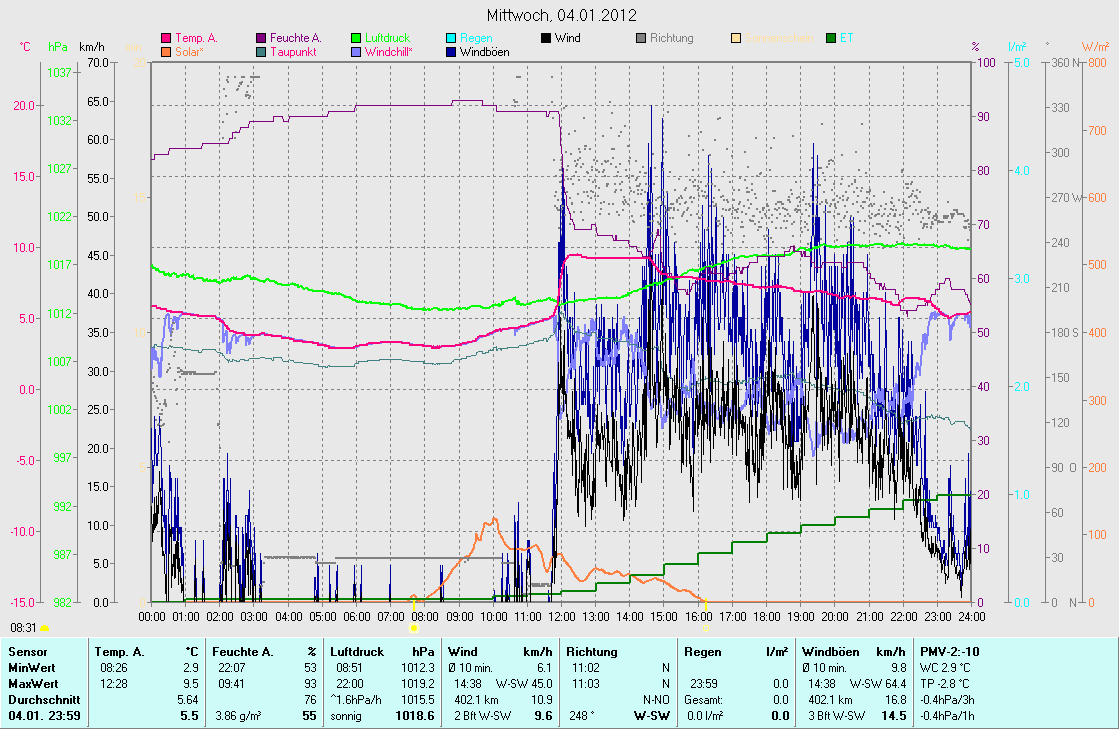Select the 'W-SW 64.4' gust maximum
This screenshot has width=1119, height=729.
point(878,684)
